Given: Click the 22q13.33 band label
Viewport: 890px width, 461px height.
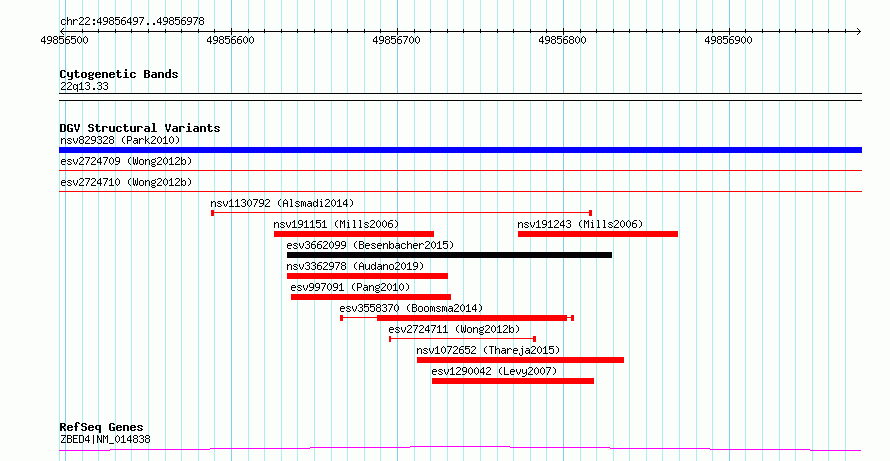Looking at the screenshot, I should 84,87.
